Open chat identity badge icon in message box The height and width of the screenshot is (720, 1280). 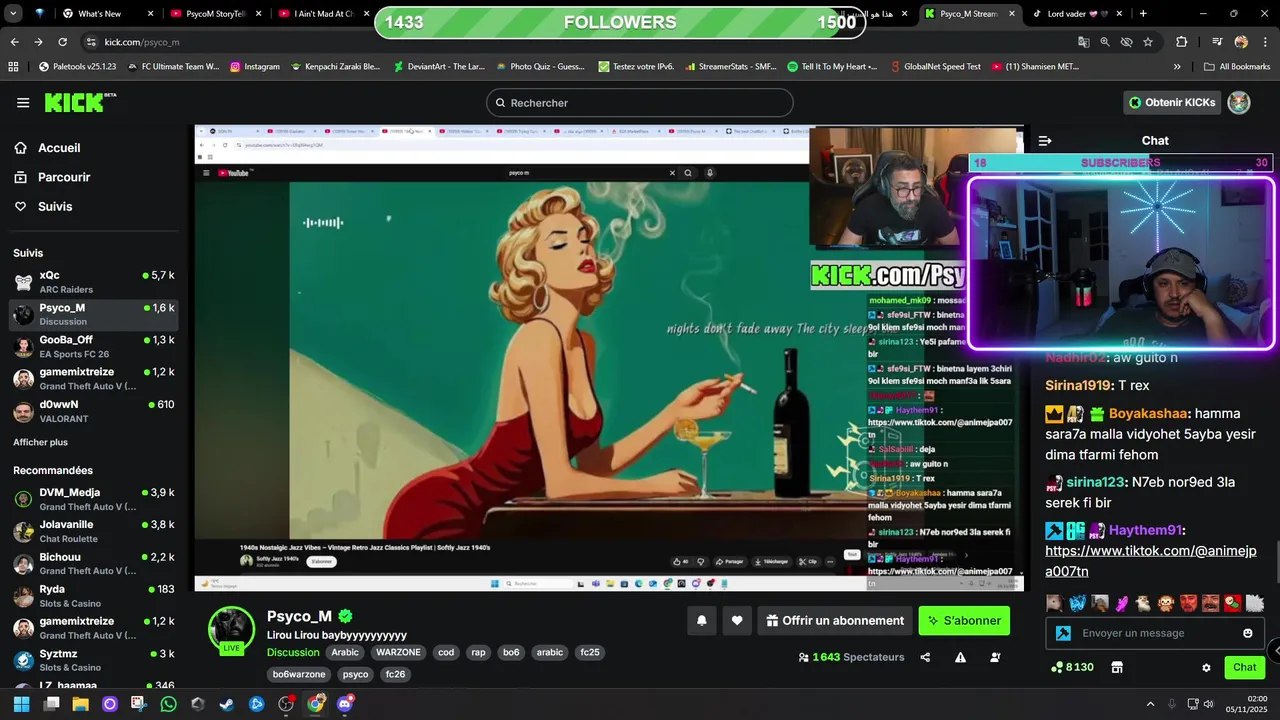coord(1063,633)
